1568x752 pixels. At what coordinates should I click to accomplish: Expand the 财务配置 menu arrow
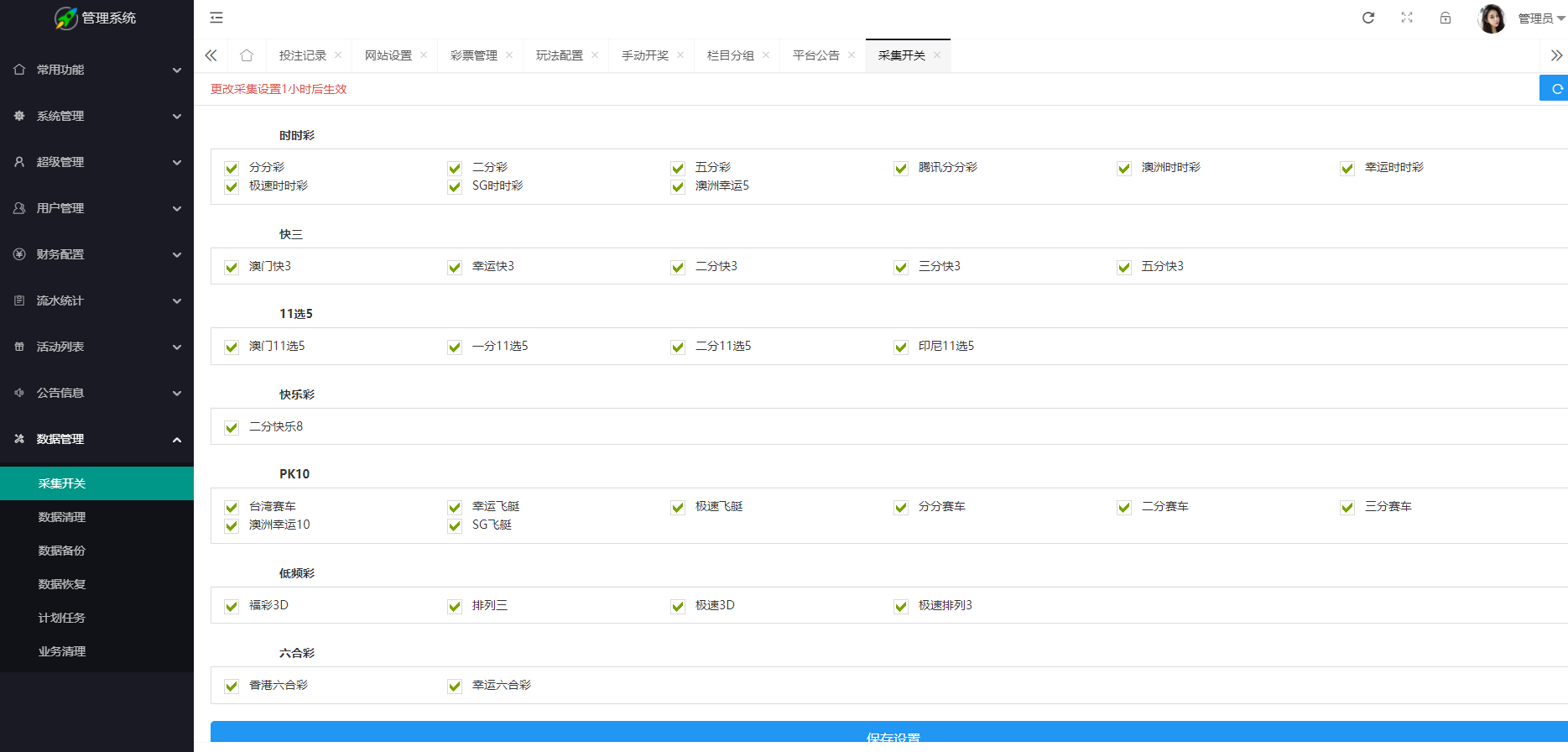(177, 255)
